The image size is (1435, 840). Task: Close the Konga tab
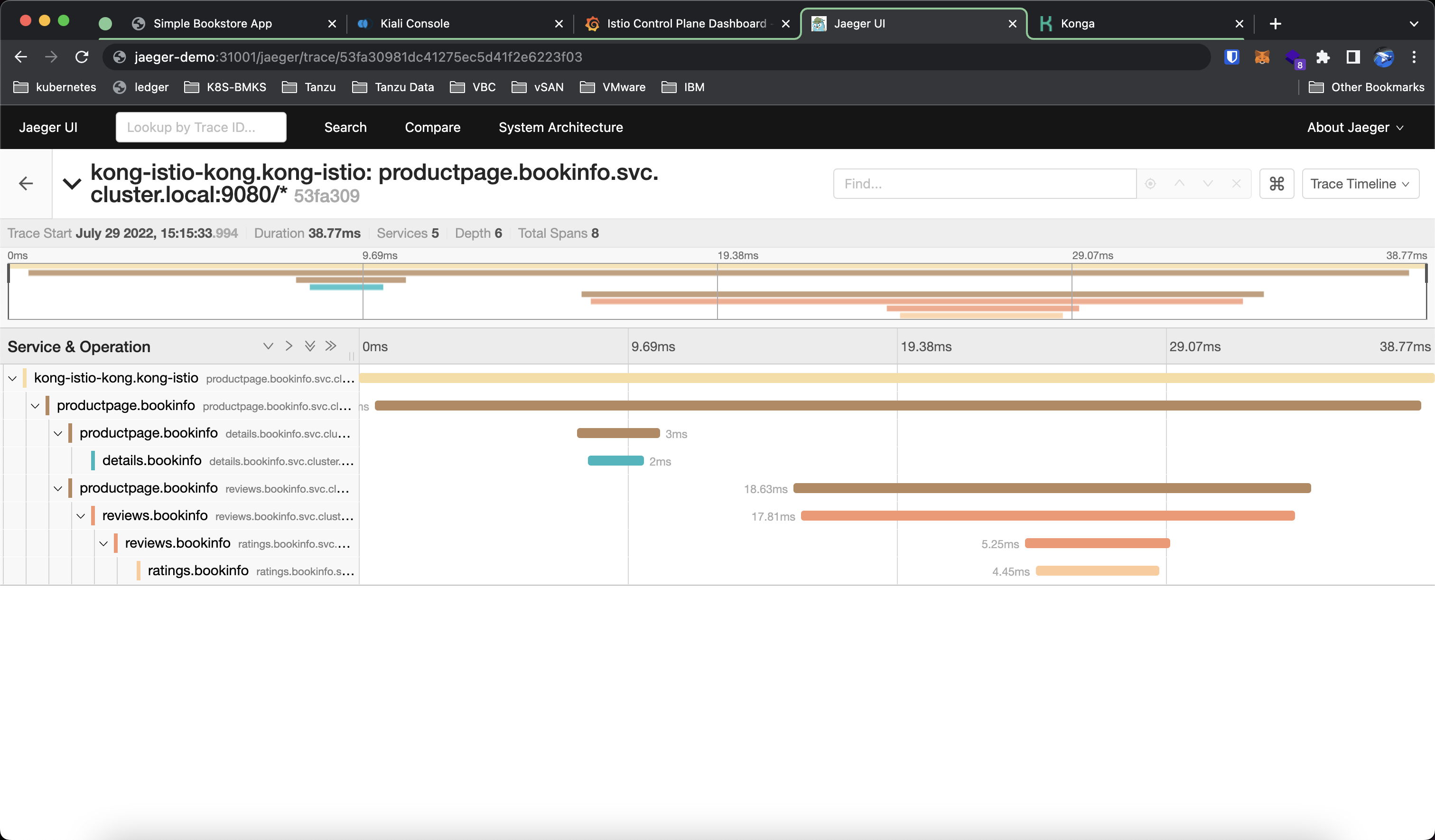(x=1239, y=24)
